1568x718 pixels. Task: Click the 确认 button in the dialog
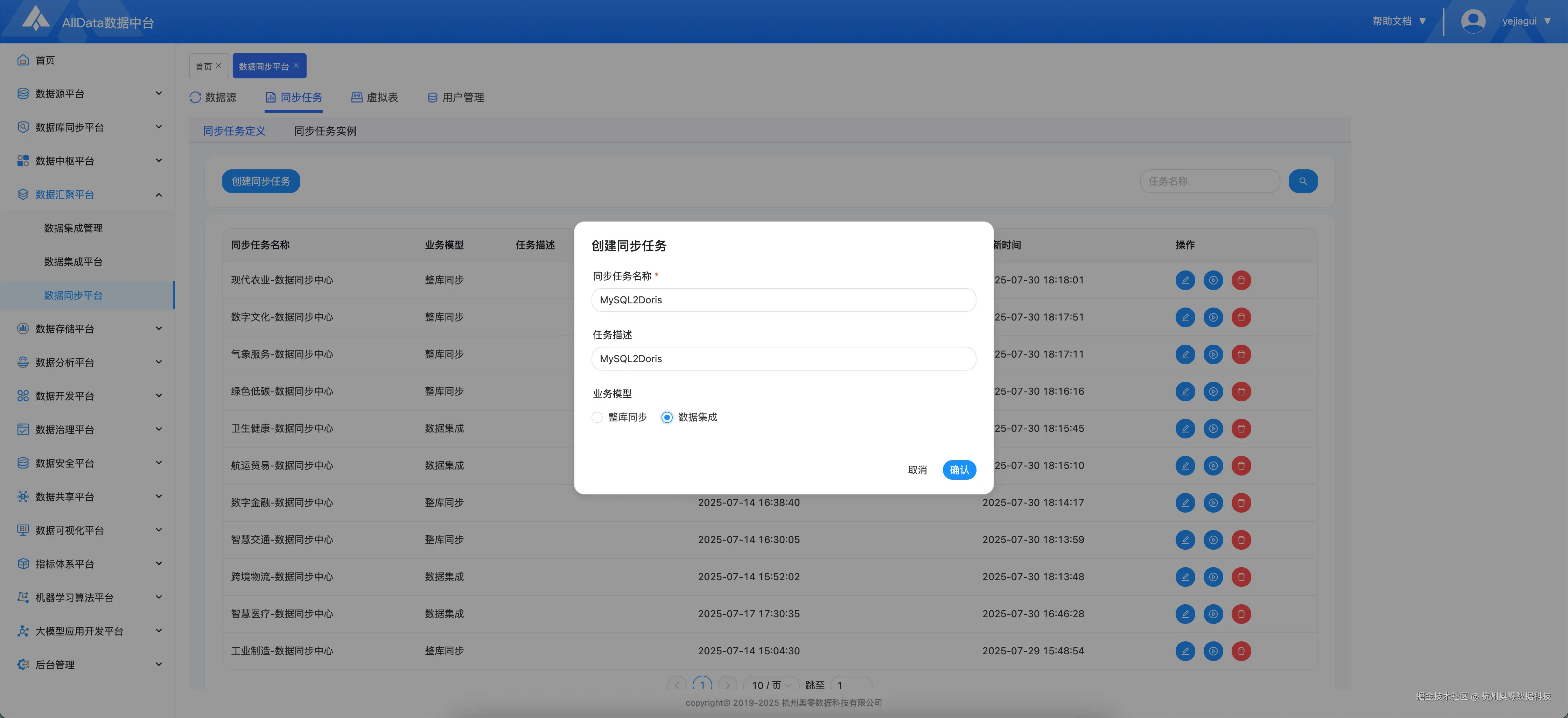click(959, 470)
